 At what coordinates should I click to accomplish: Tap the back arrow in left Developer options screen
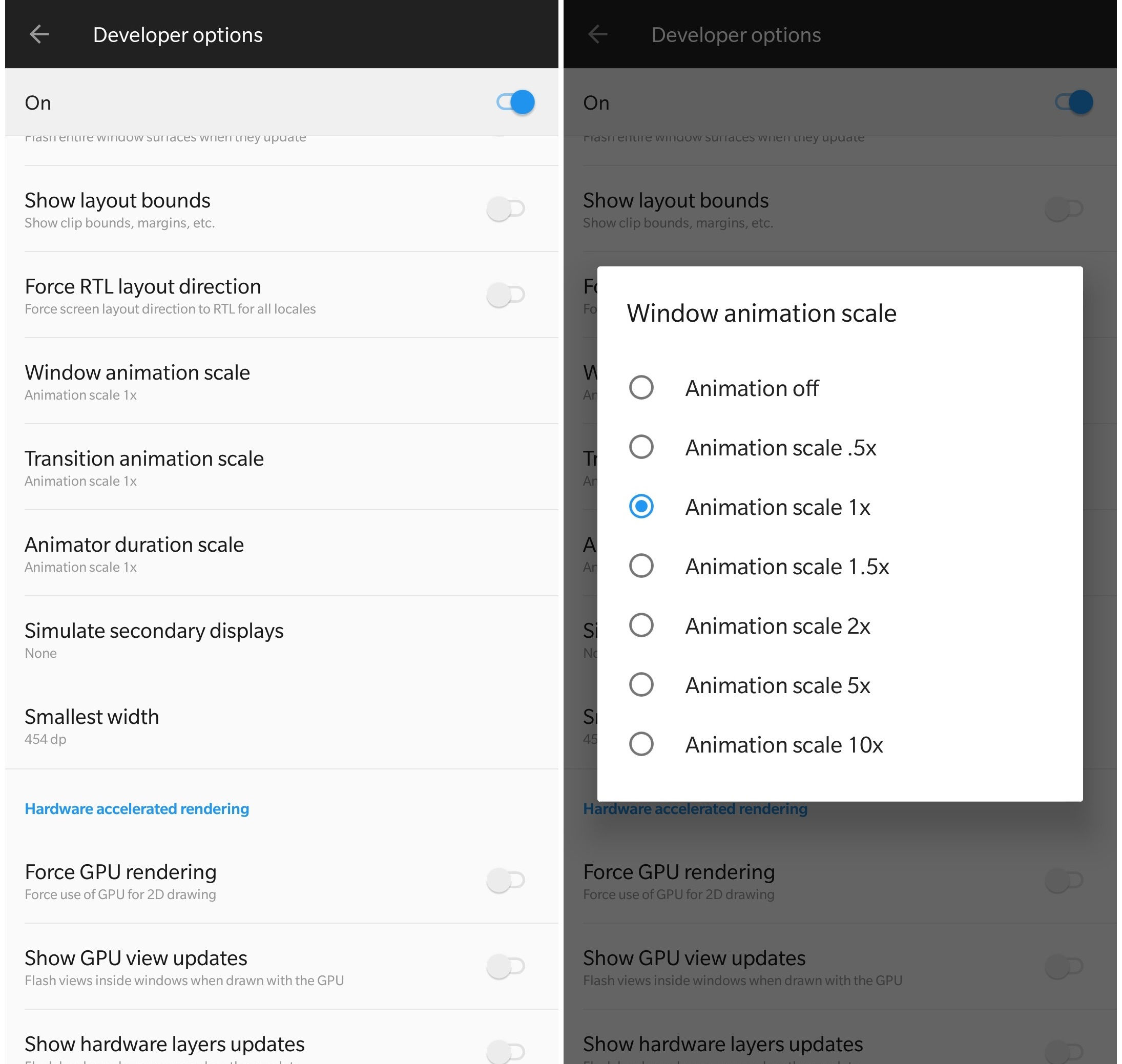tap(39, 35)
